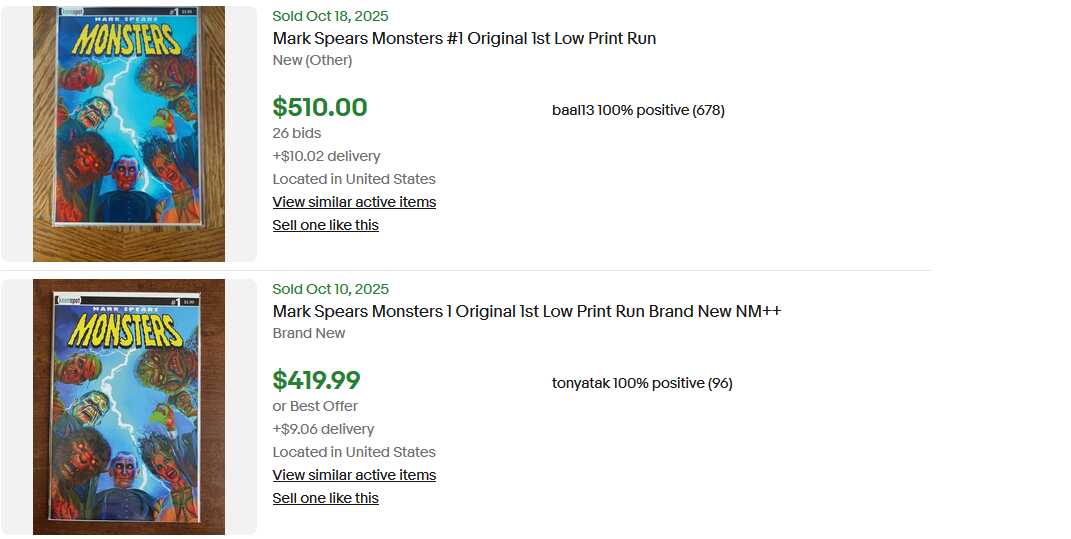This screenshot has width=1071, height=539.
Task: View similar active items for the $510.00 listing
Action: pyautogui.click(x=354, y=202)
